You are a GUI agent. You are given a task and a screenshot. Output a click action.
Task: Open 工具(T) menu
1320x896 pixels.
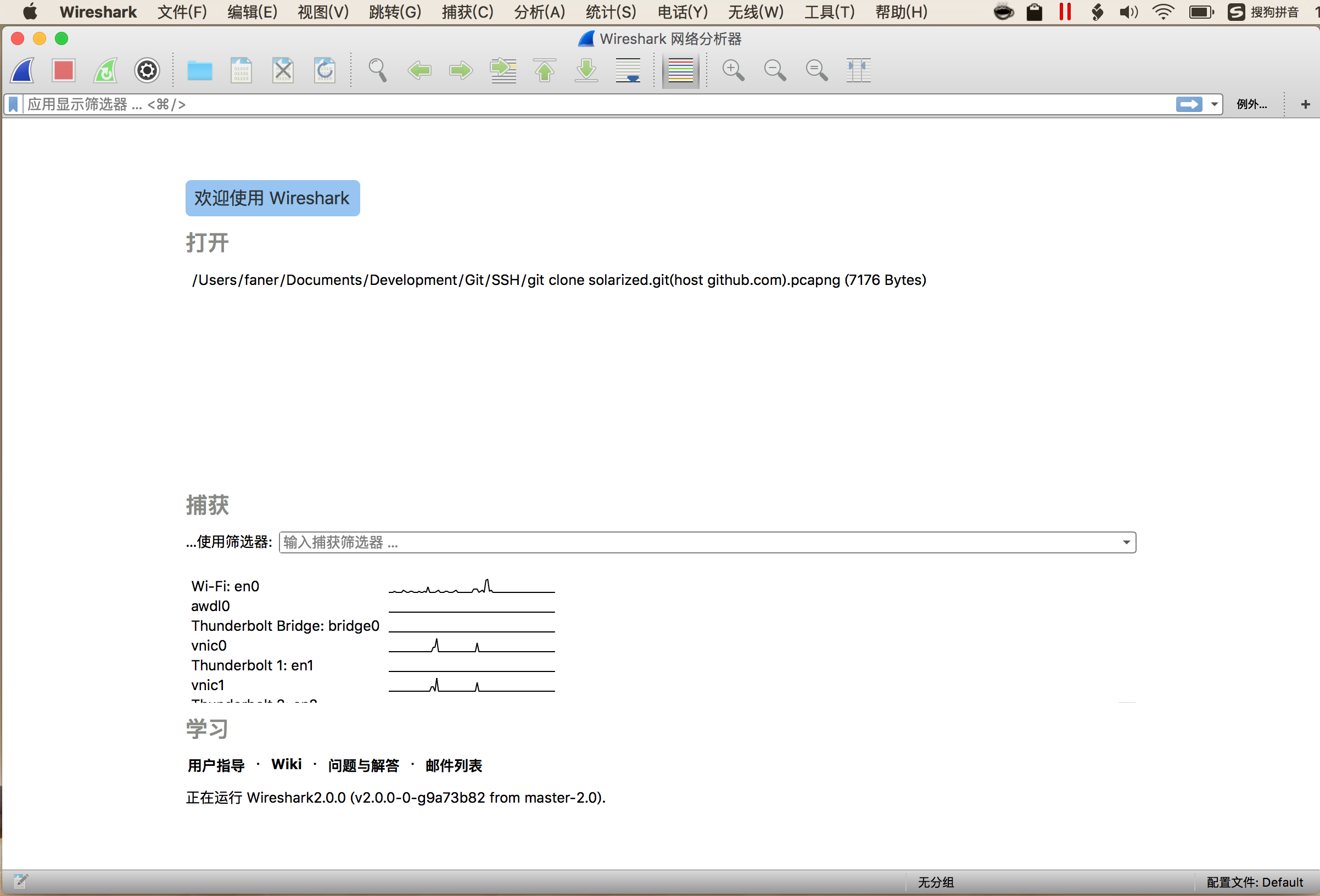(x=829, y=12)
